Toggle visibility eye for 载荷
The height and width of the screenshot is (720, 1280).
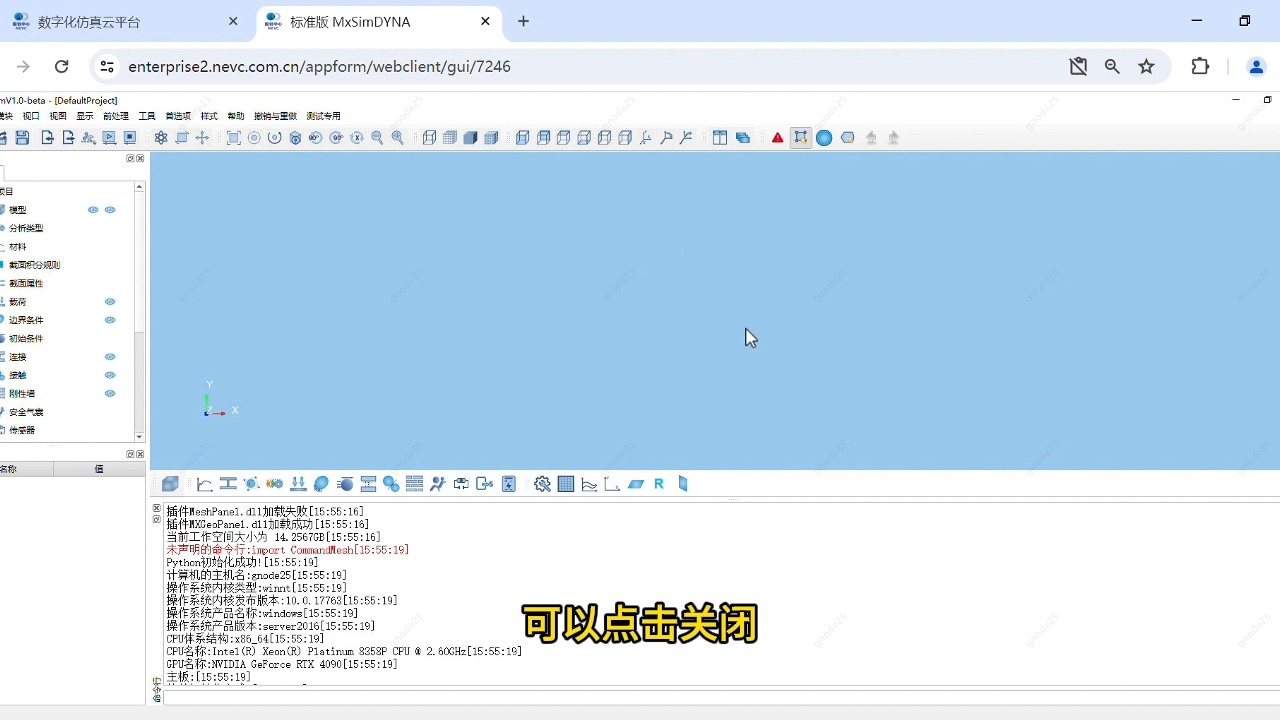click(110, 302)
